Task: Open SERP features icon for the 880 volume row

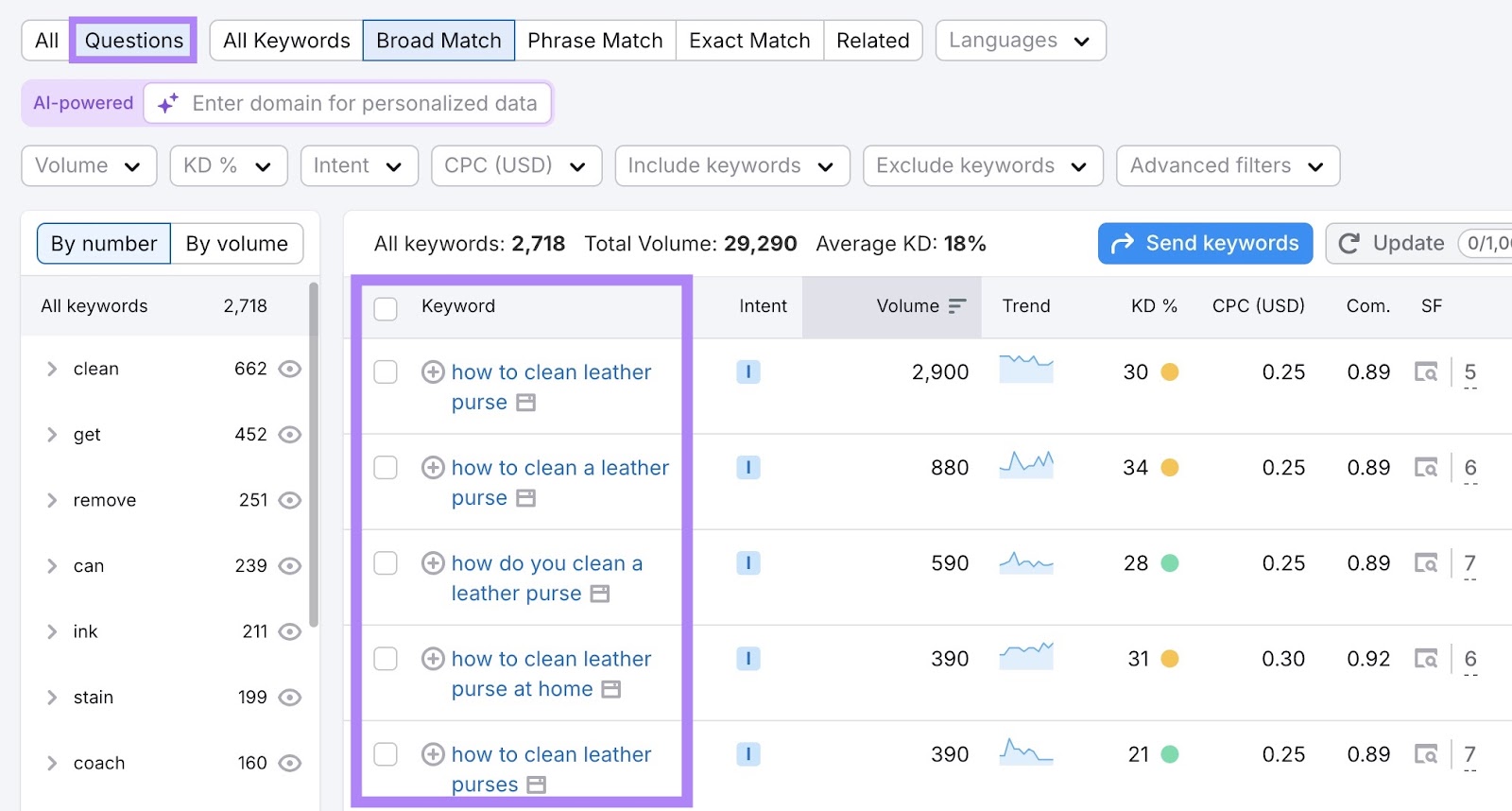Action: click(x=1425, y=468)
